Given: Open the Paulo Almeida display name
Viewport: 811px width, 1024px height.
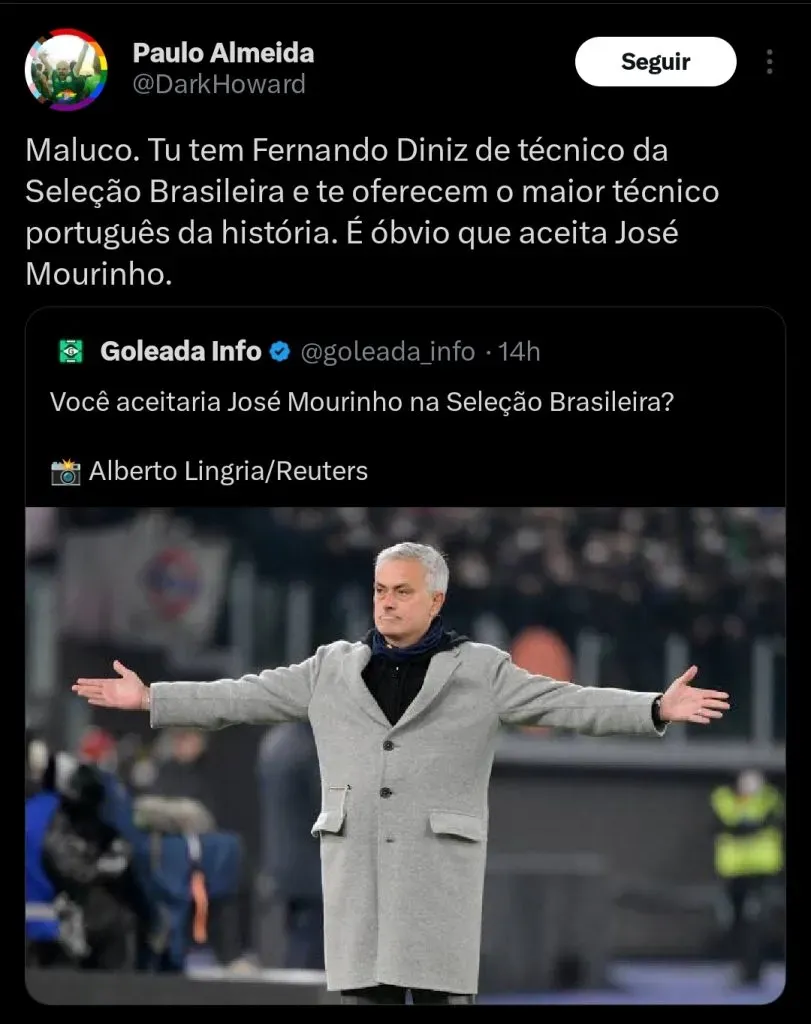Looking at the screenshot, I should click(223, 52).
